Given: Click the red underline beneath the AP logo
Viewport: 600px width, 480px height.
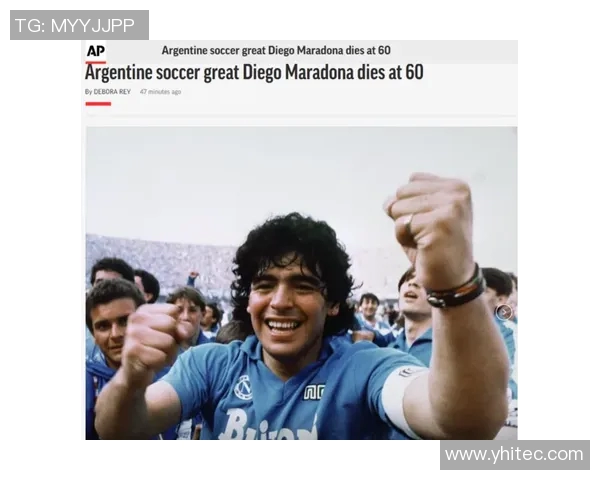Looking at the screenshot, I should pos(96,62).
